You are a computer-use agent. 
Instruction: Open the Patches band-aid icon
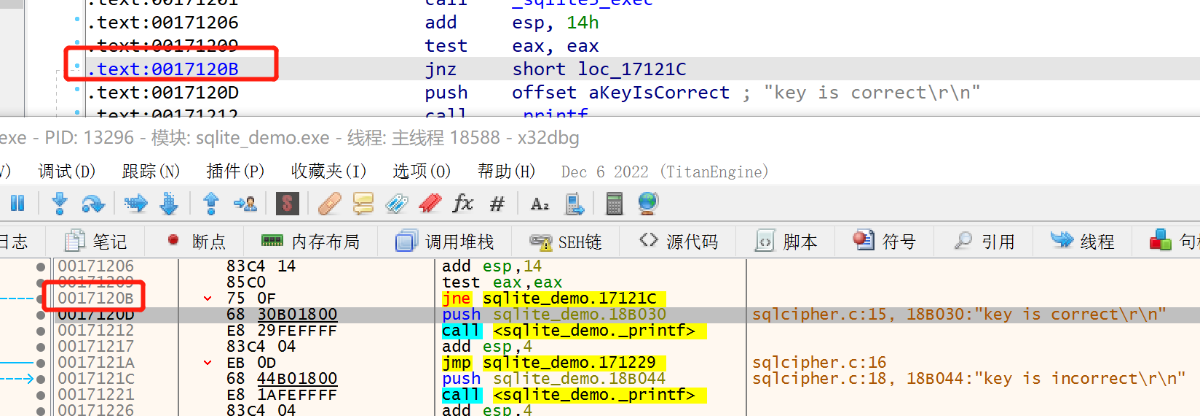click(x=330, y=203)
